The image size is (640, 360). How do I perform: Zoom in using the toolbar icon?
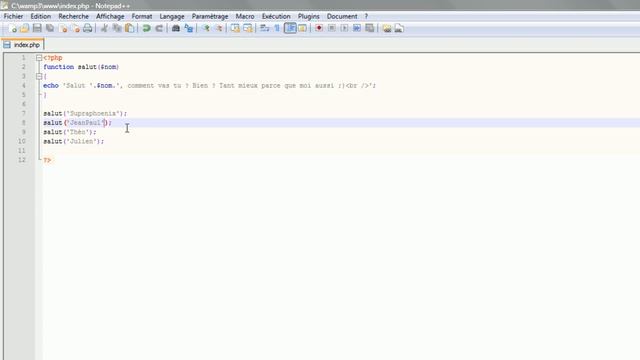[206, 28]
